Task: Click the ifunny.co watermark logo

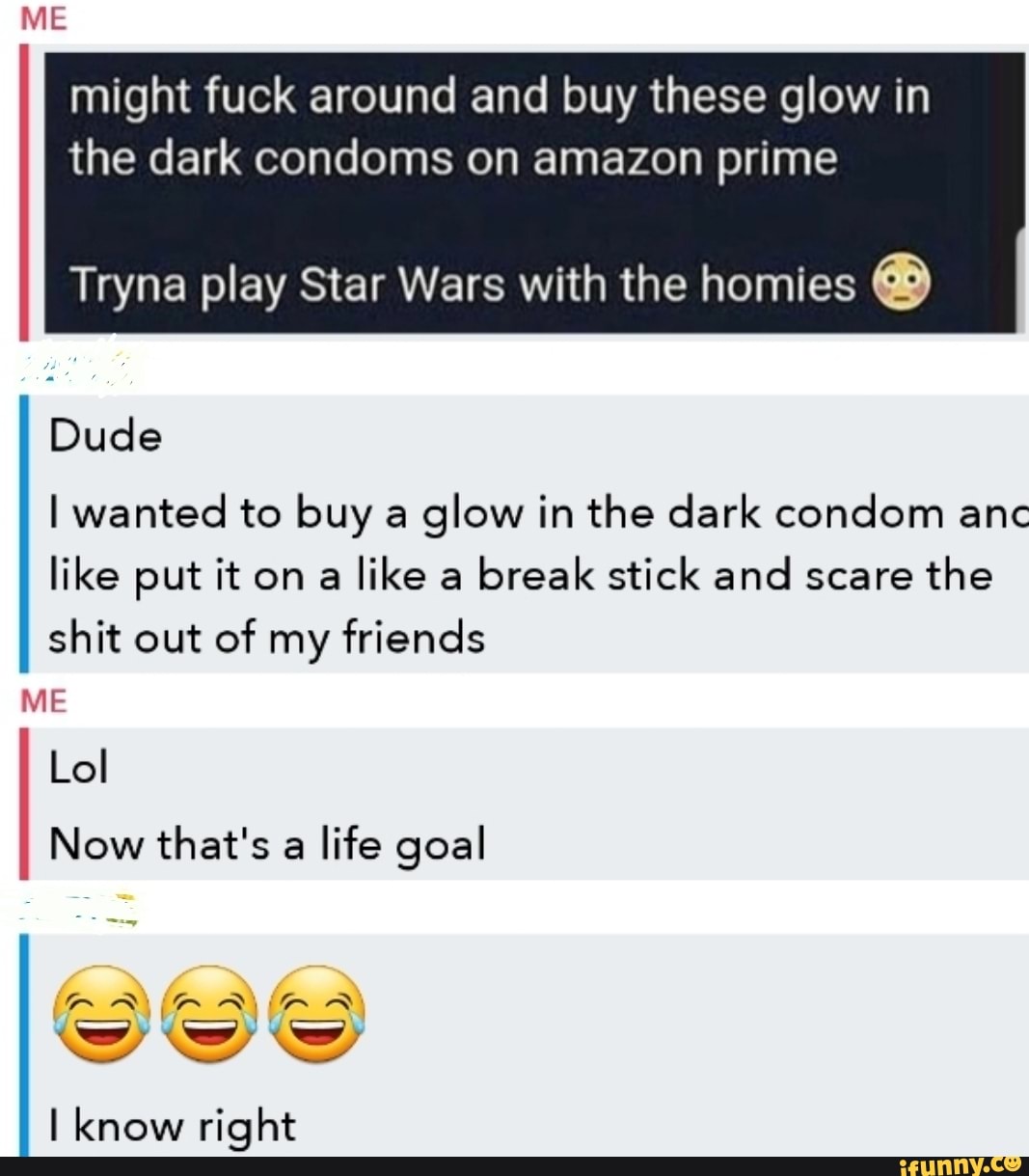Action: coord(960,1165)
